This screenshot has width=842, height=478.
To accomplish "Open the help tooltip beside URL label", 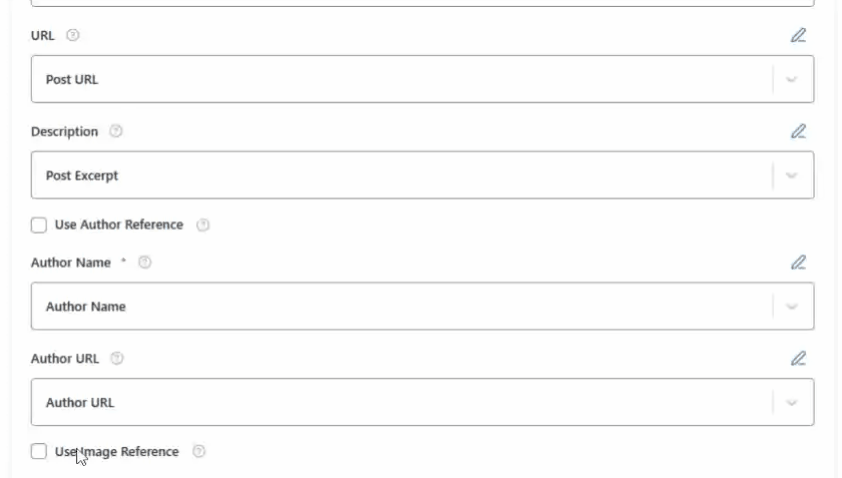I will click(72, 35).
